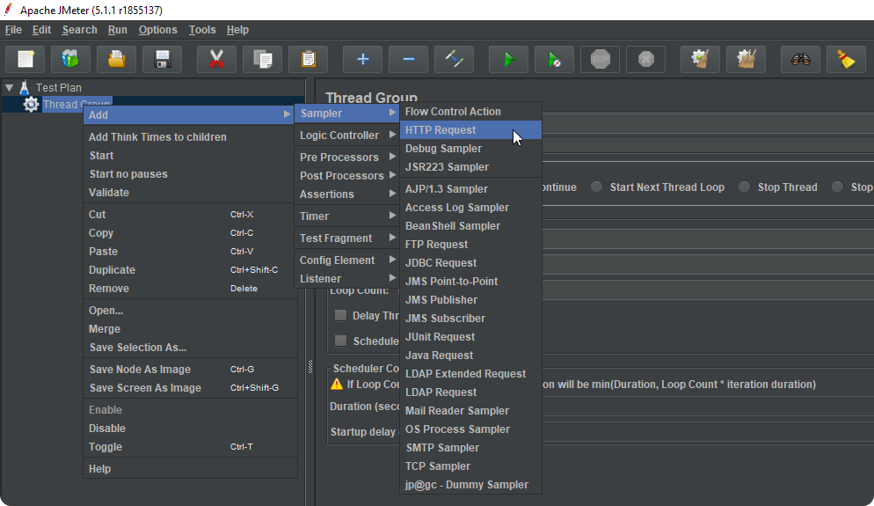Select BeanShell Sampler entry

click(x=470, y=226)
